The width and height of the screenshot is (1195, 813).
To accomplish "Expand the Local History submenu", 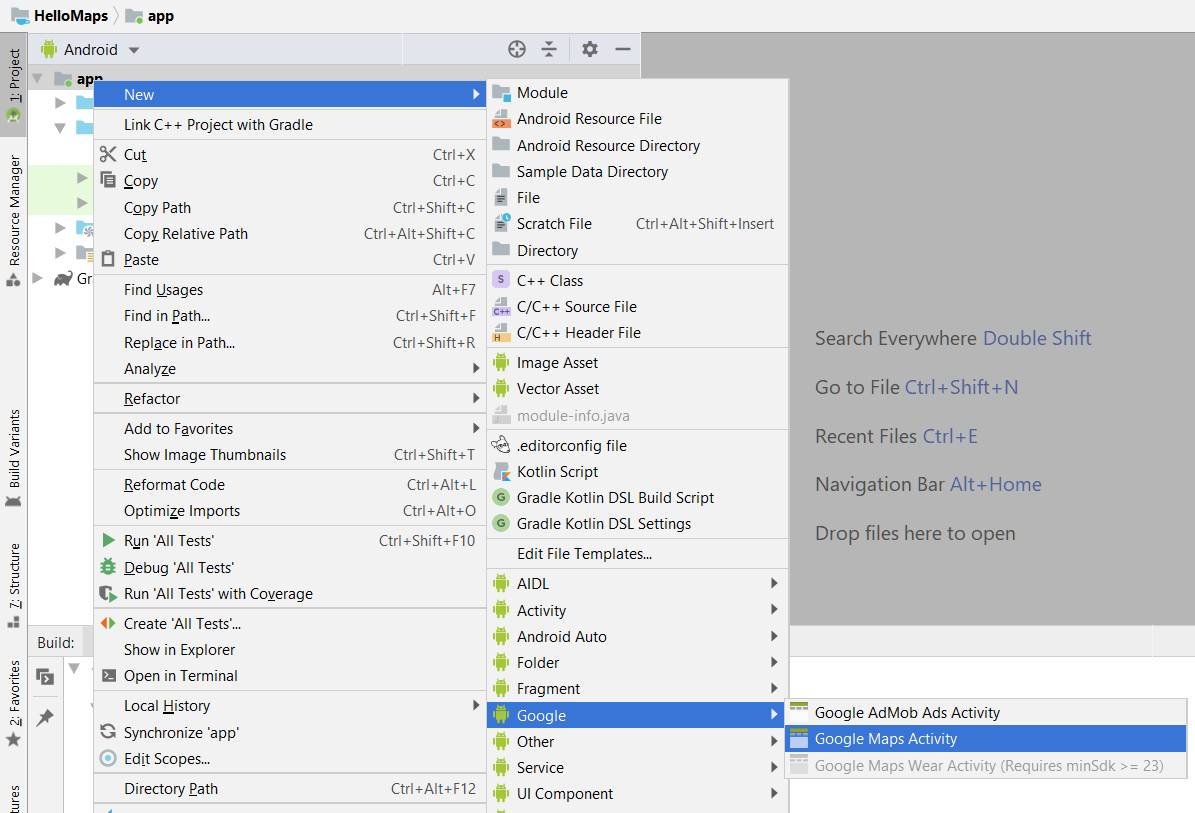I will (x=290, y=706).
